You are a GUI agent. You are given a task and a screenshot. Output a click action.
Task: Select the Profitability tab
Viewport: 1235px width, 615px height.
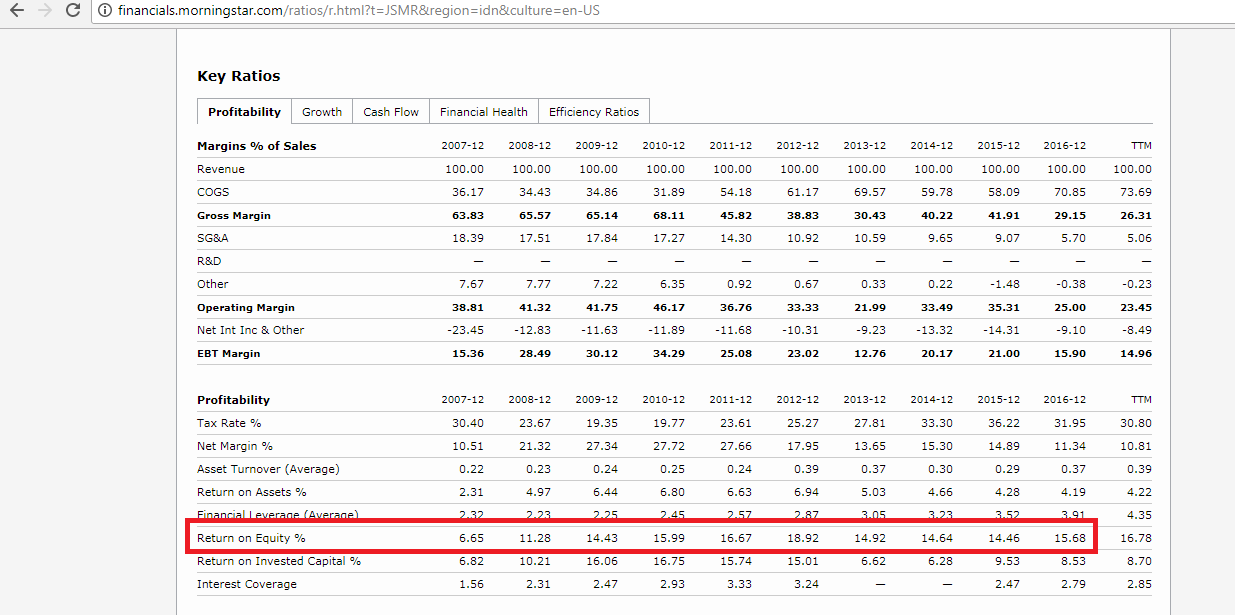point(244,111)
